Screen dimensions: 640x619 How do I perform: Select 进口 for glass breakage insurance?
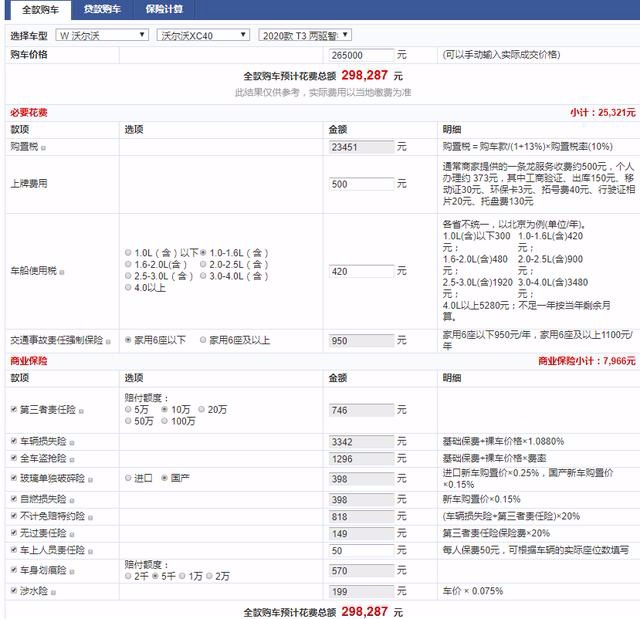[x=128, y=478]
